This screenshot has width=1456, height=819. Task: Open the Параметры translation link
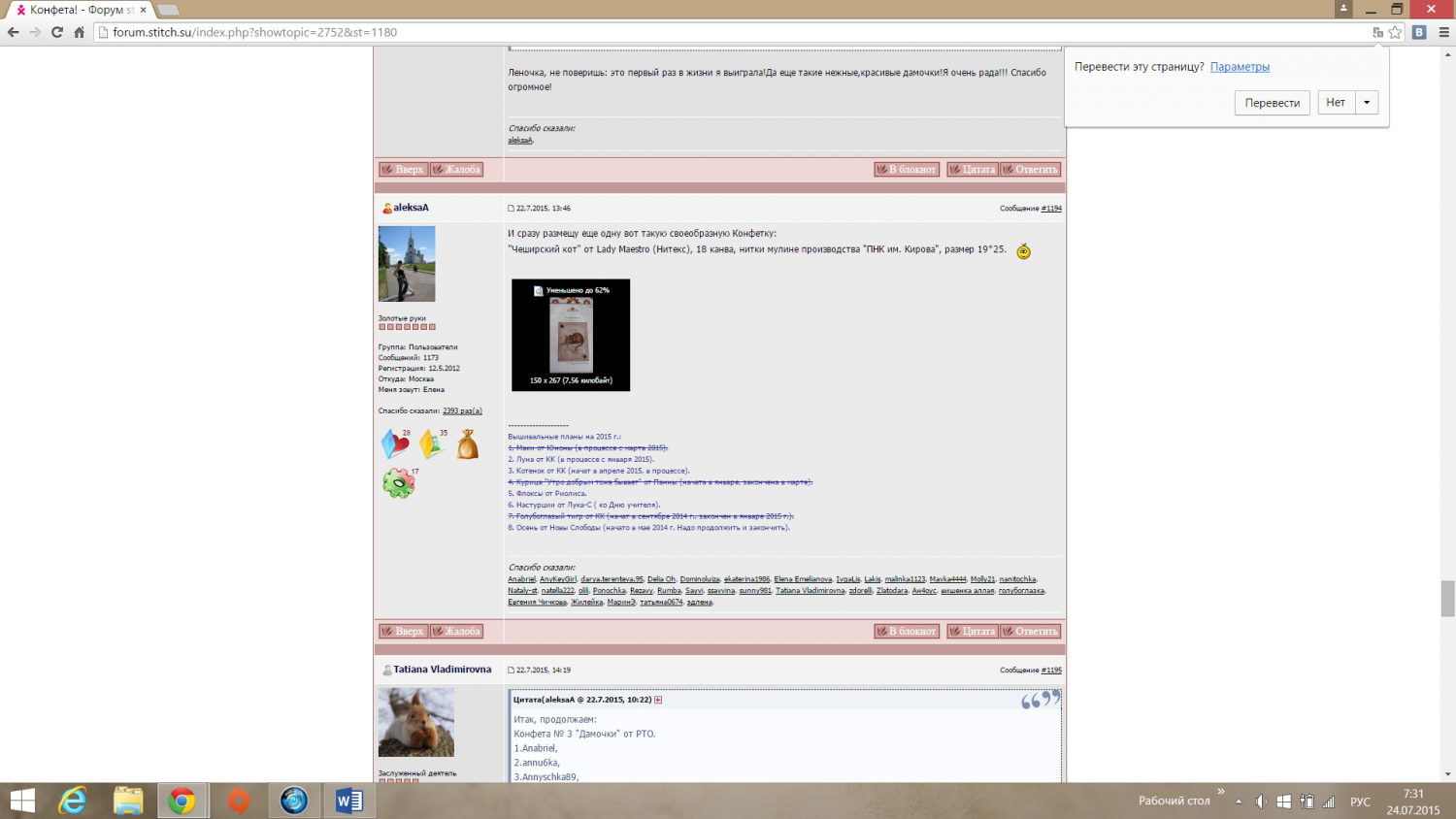[x=1240, y=67]
